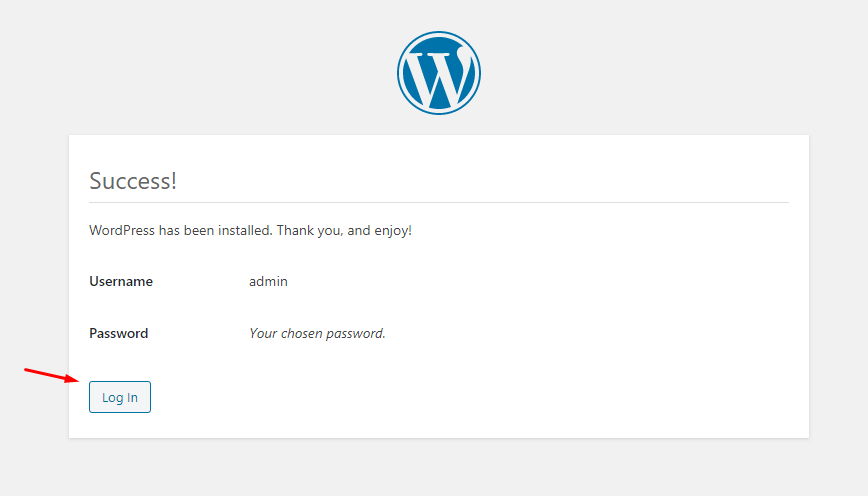
Task: Select the "admin" username value
Action: click(x=268, y=282)
